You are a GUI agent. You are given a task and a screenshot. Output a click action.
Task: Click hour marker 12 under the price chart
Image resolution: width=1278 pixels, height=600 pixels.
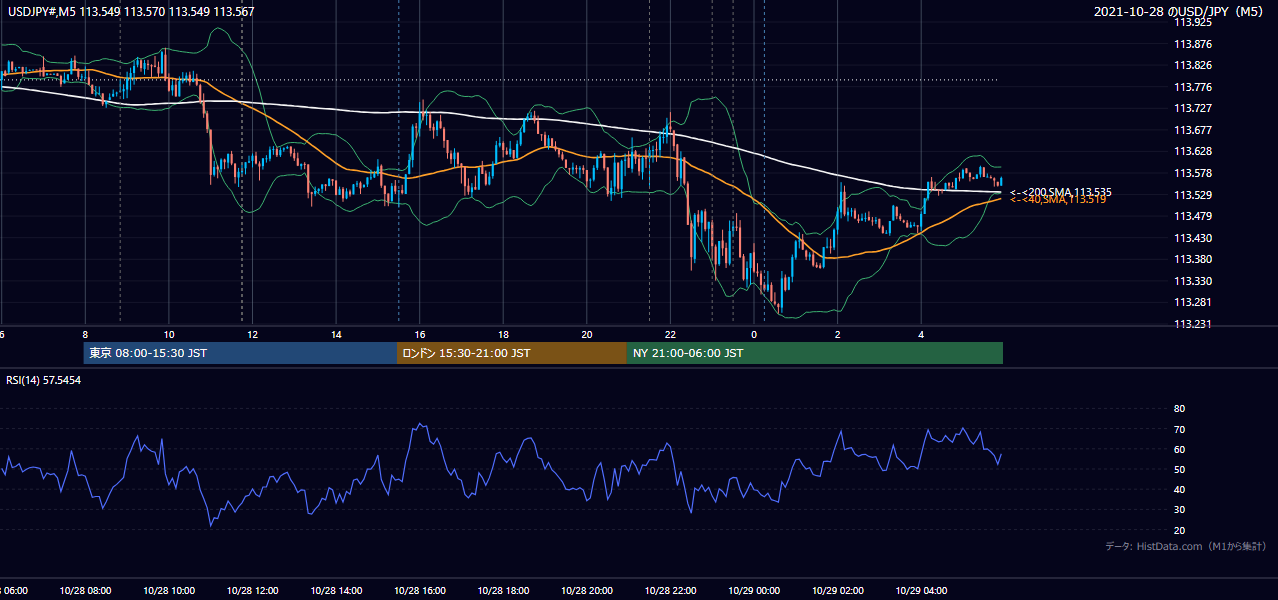(252, 335)
